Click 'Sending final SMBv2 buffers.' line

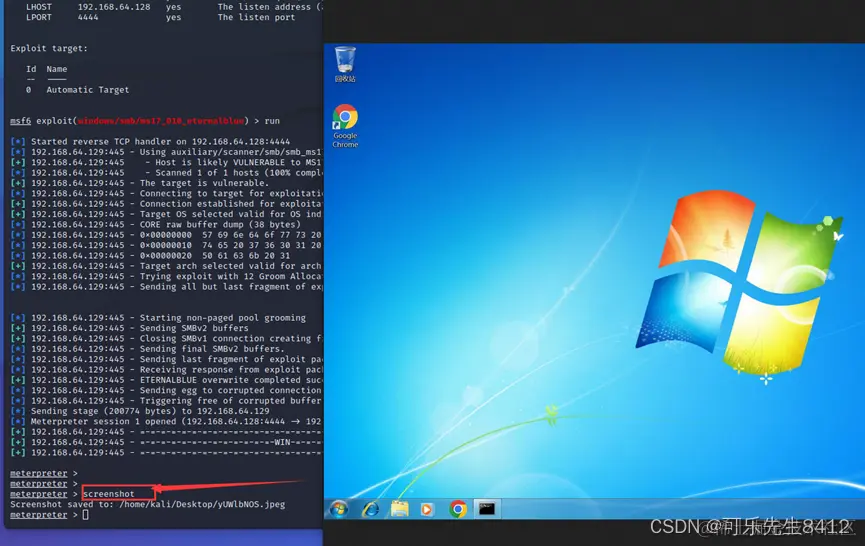[x=147, y=349]
